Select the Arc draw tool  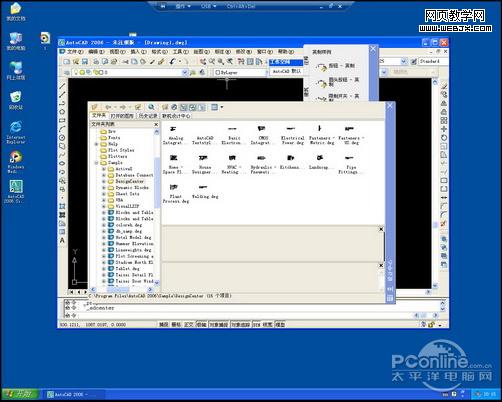62,129
